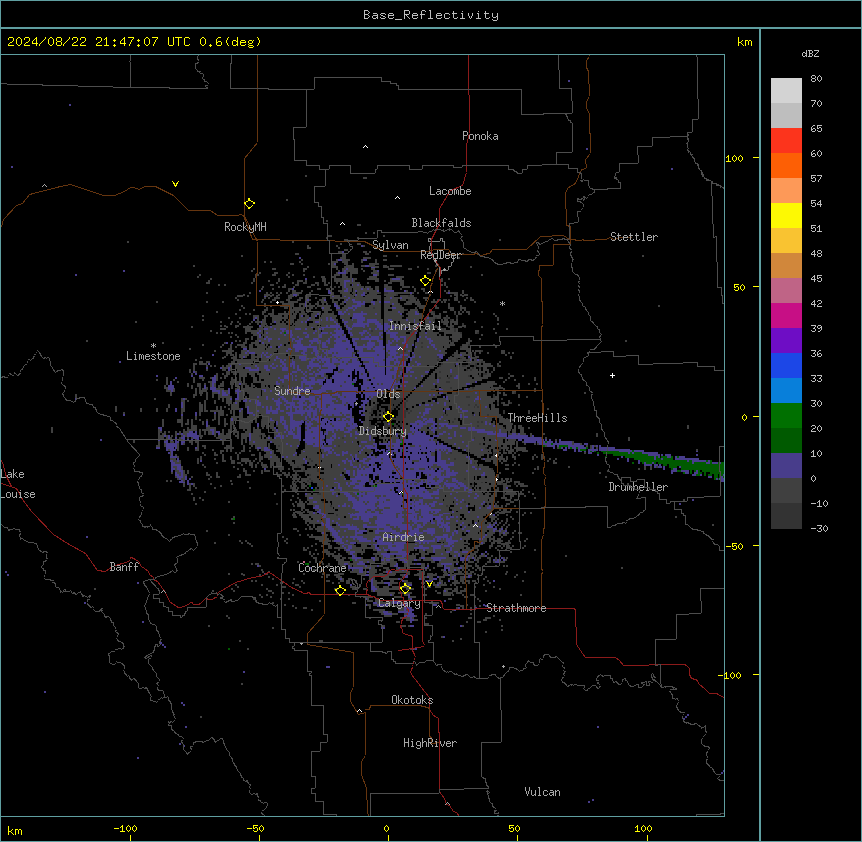Click the Lacombe city label
The width and height of the screenshot is (862, 842).
(450, 191)
